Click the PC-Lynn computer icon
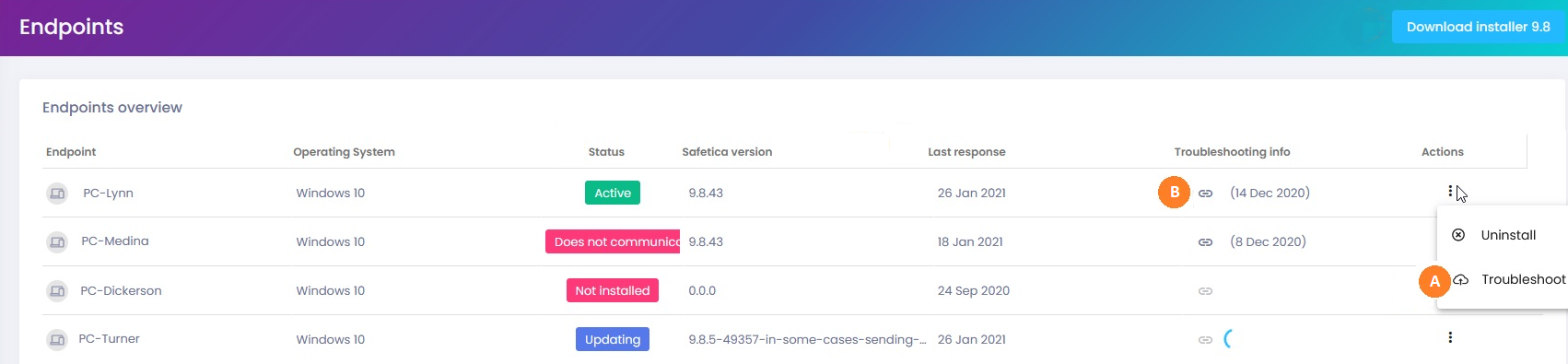The image size is (1568, 364). pos(57,194)
